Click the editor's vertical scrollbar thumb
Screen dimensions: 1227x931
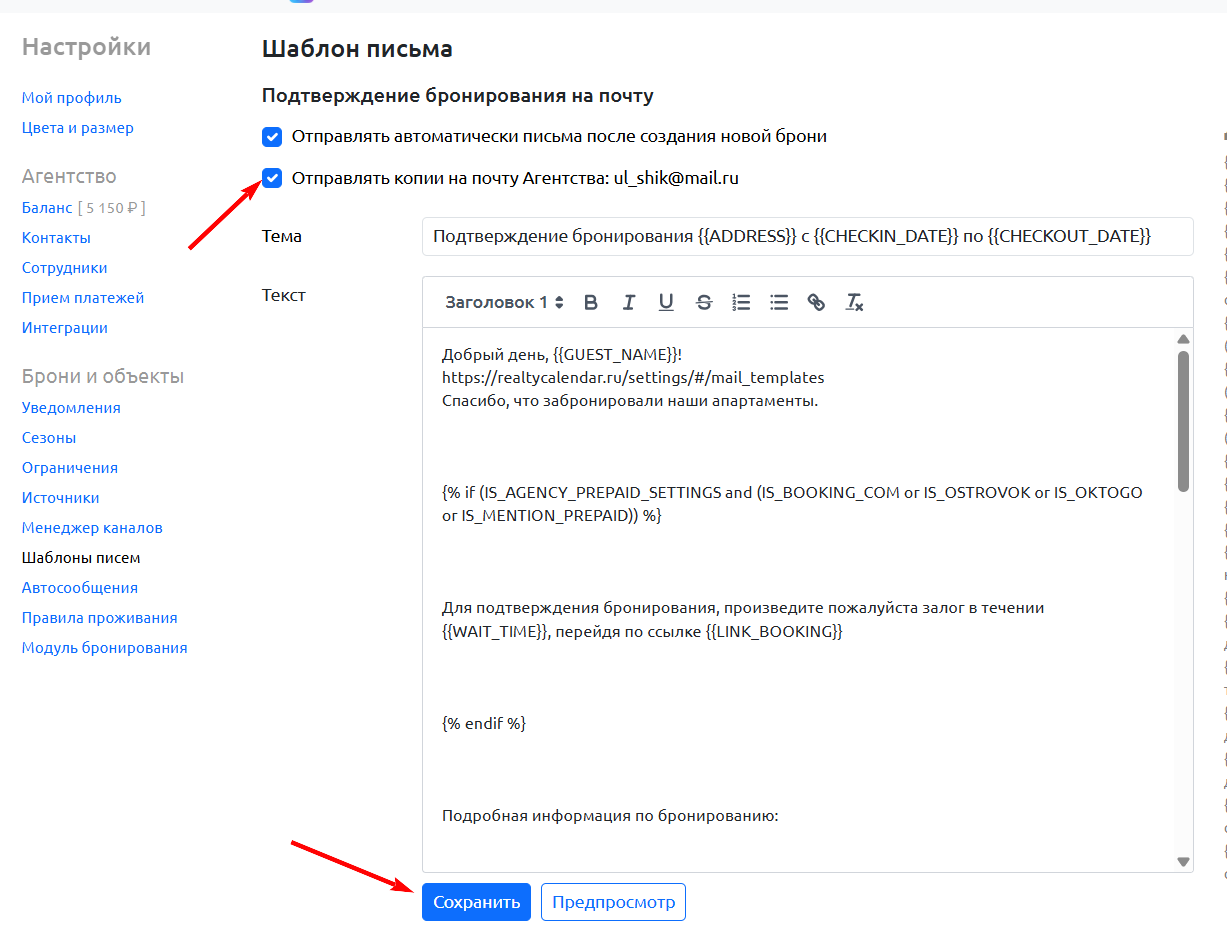point(1184,420)
